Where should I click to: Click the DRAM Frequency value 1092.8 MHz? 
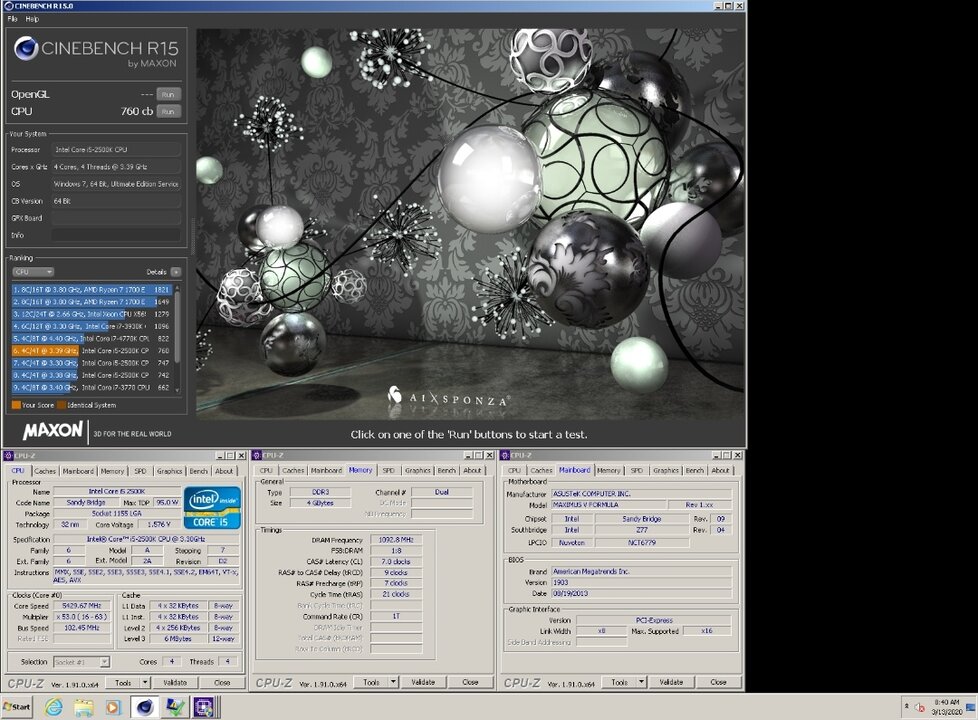(x=396, y=540)
